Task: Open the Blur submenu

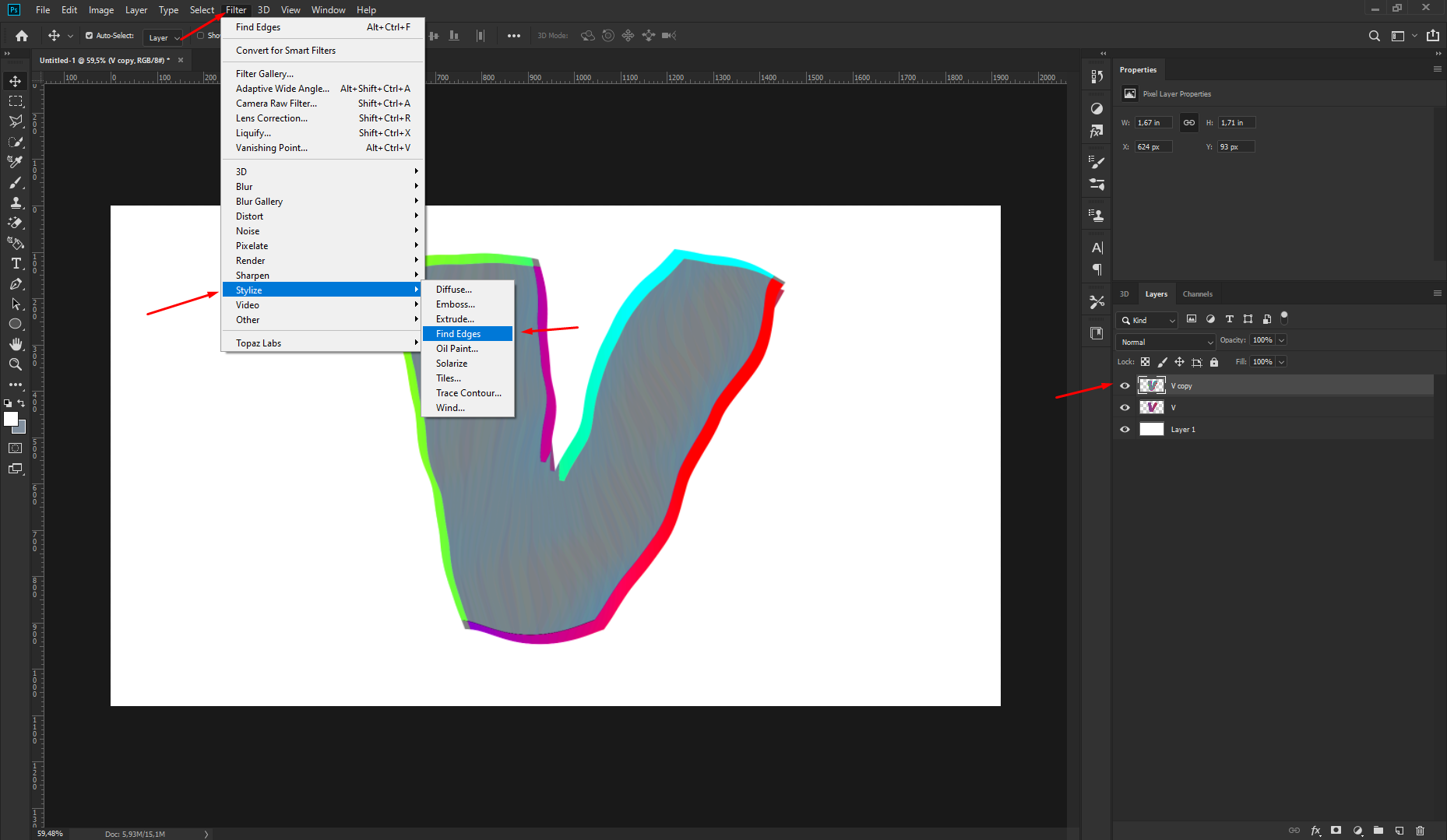Action: pos(322,187)
